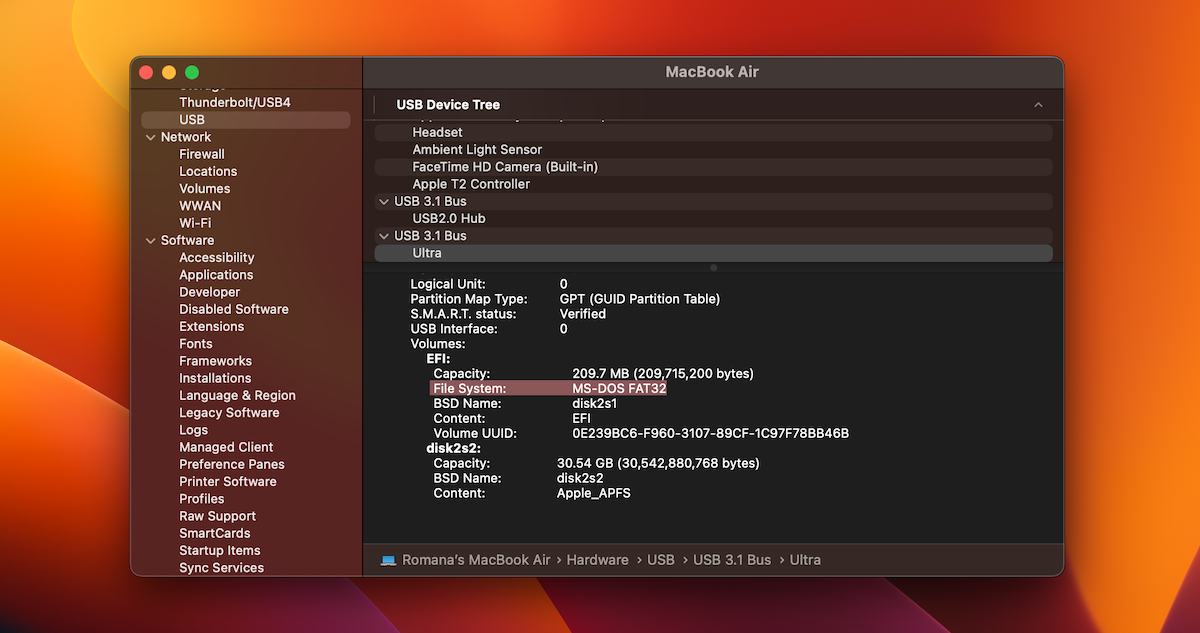This screenshot has width=1200, height=633.
Task: Select WWAN in the sidebar
Action: click(200, 206)
